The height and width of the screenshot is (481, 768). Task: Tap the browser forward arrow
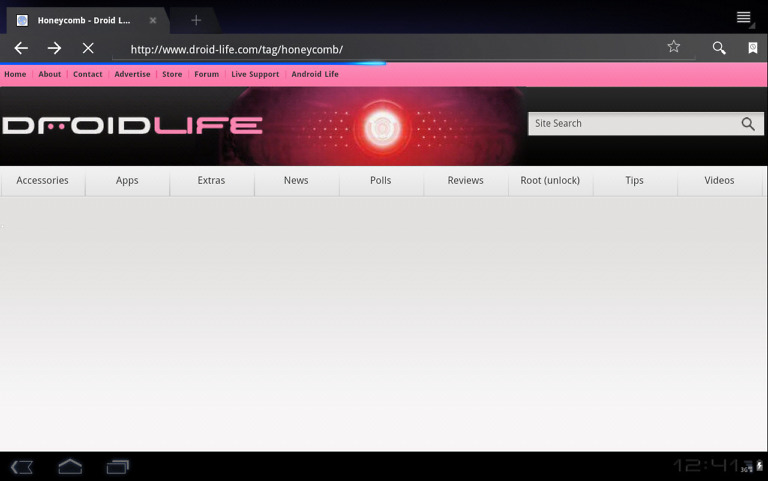pyautogui.click(x=55, y=48)
